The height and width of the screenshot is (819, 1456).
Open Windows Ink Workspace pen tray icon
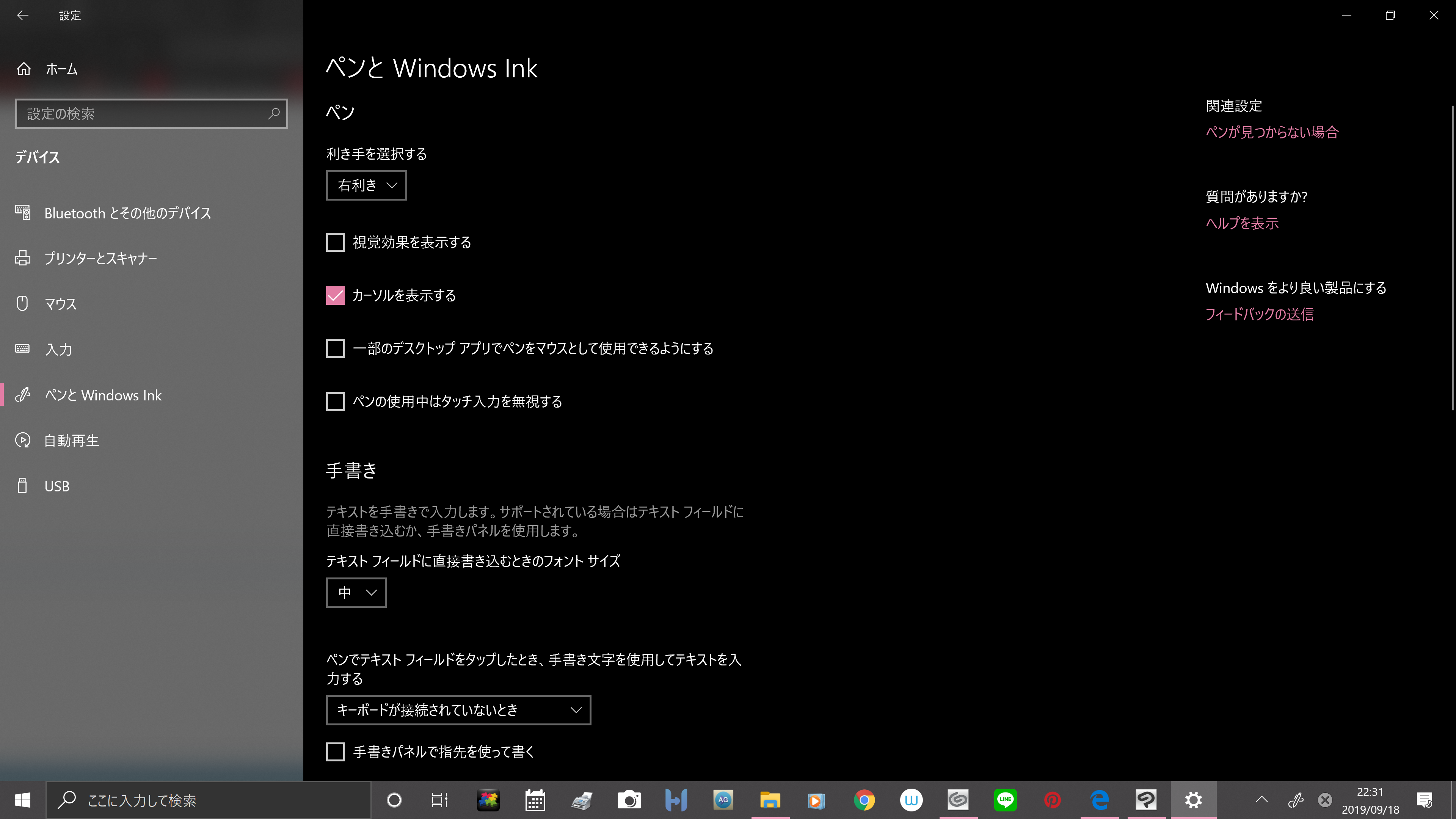pos(1296,800)
